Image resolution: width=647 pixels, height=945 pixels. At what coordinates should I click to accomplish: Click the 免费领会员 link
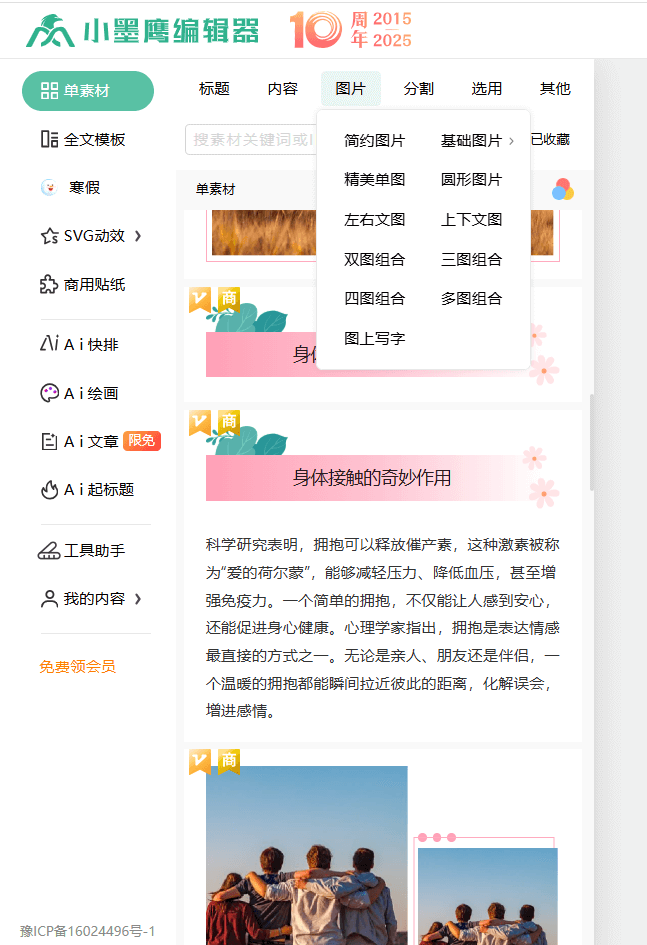[78, 666]
